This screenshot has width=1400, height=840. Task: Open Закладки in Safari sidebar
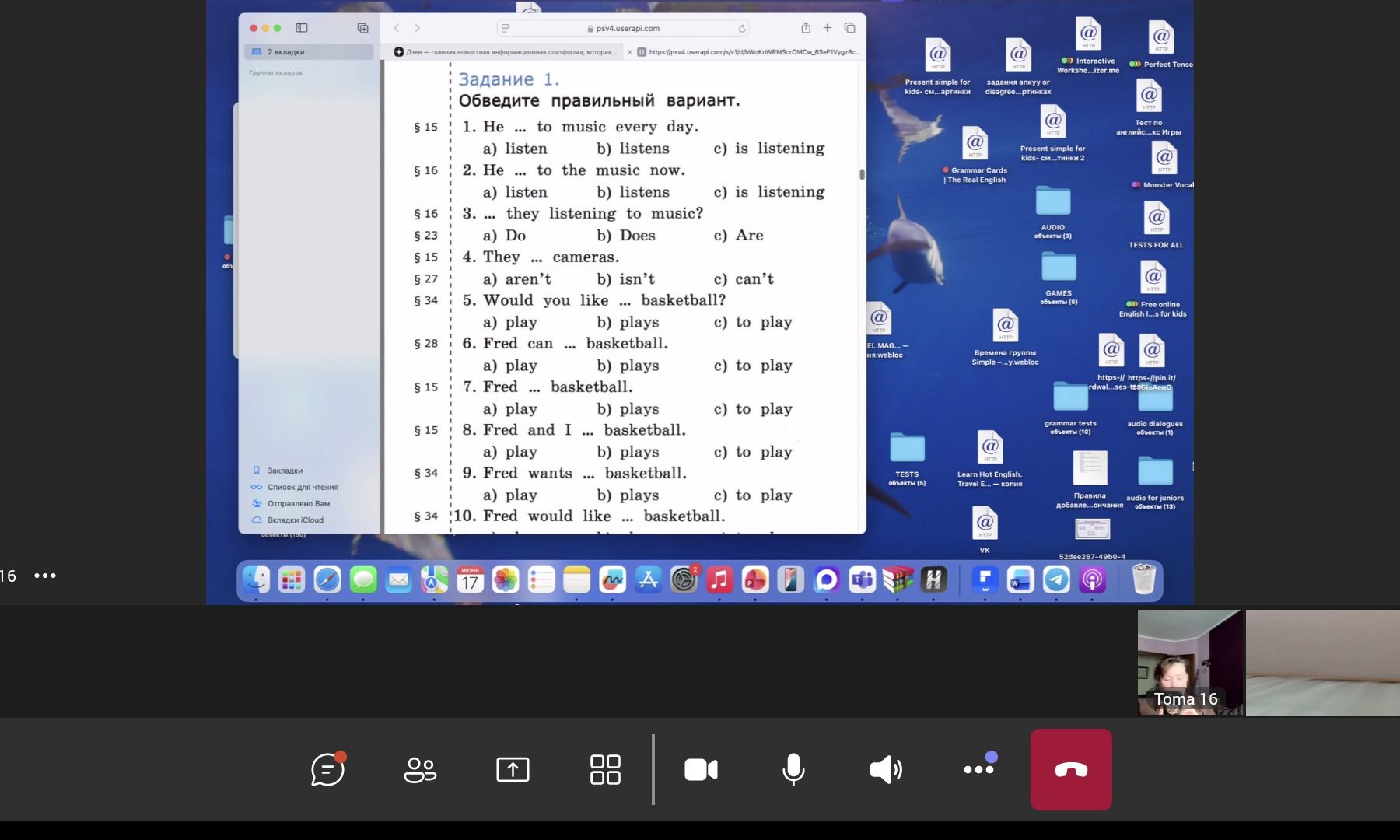click(285, 471)
